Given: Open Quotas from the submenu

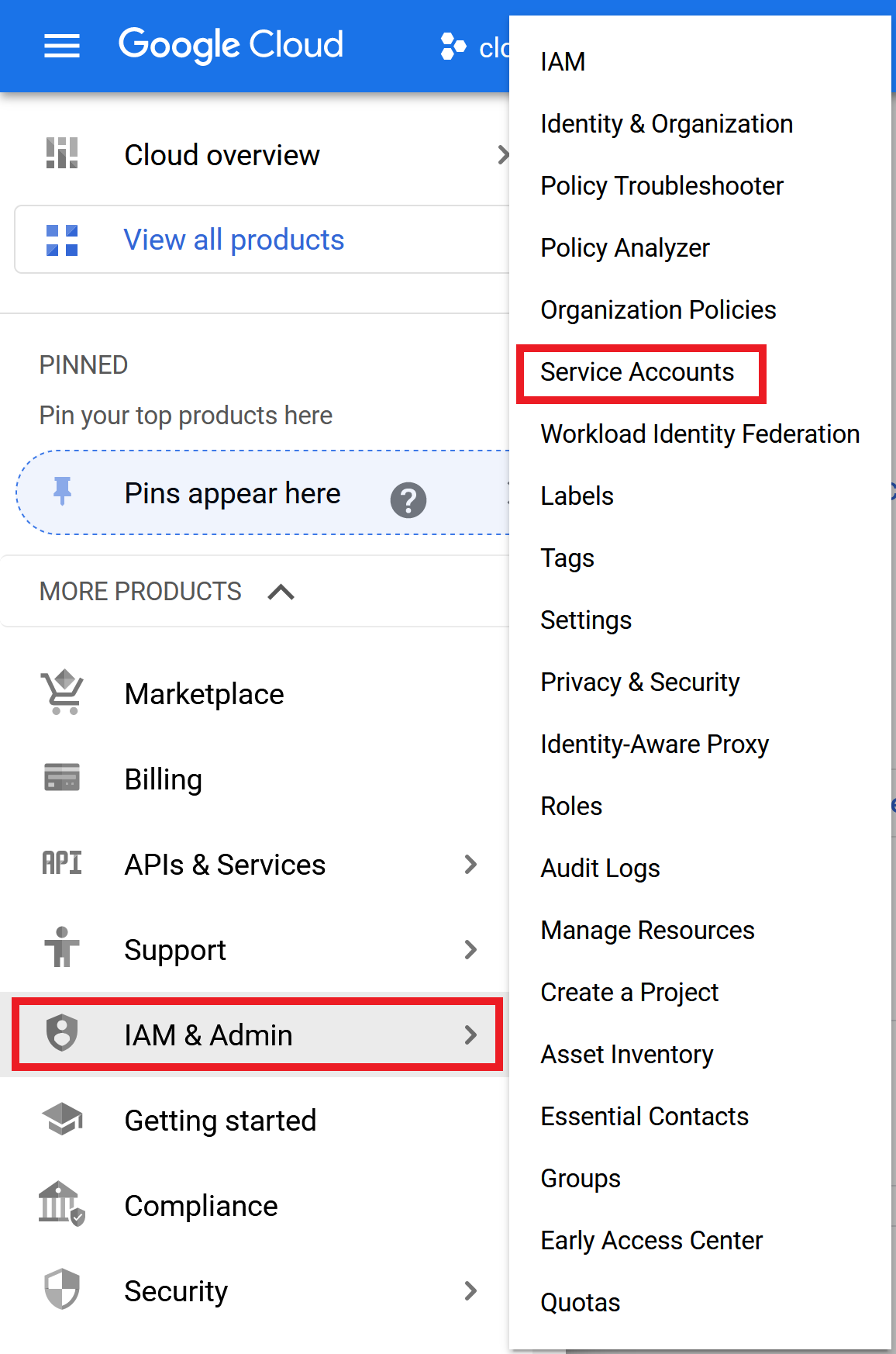Looking at the screenshot, I should 581,1303.
